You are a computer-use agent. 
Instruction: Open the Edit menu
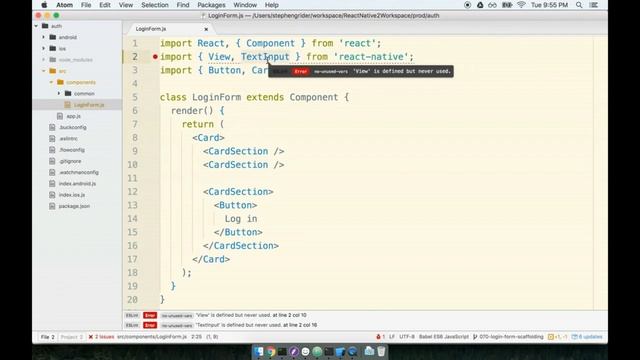coord(105,5)
